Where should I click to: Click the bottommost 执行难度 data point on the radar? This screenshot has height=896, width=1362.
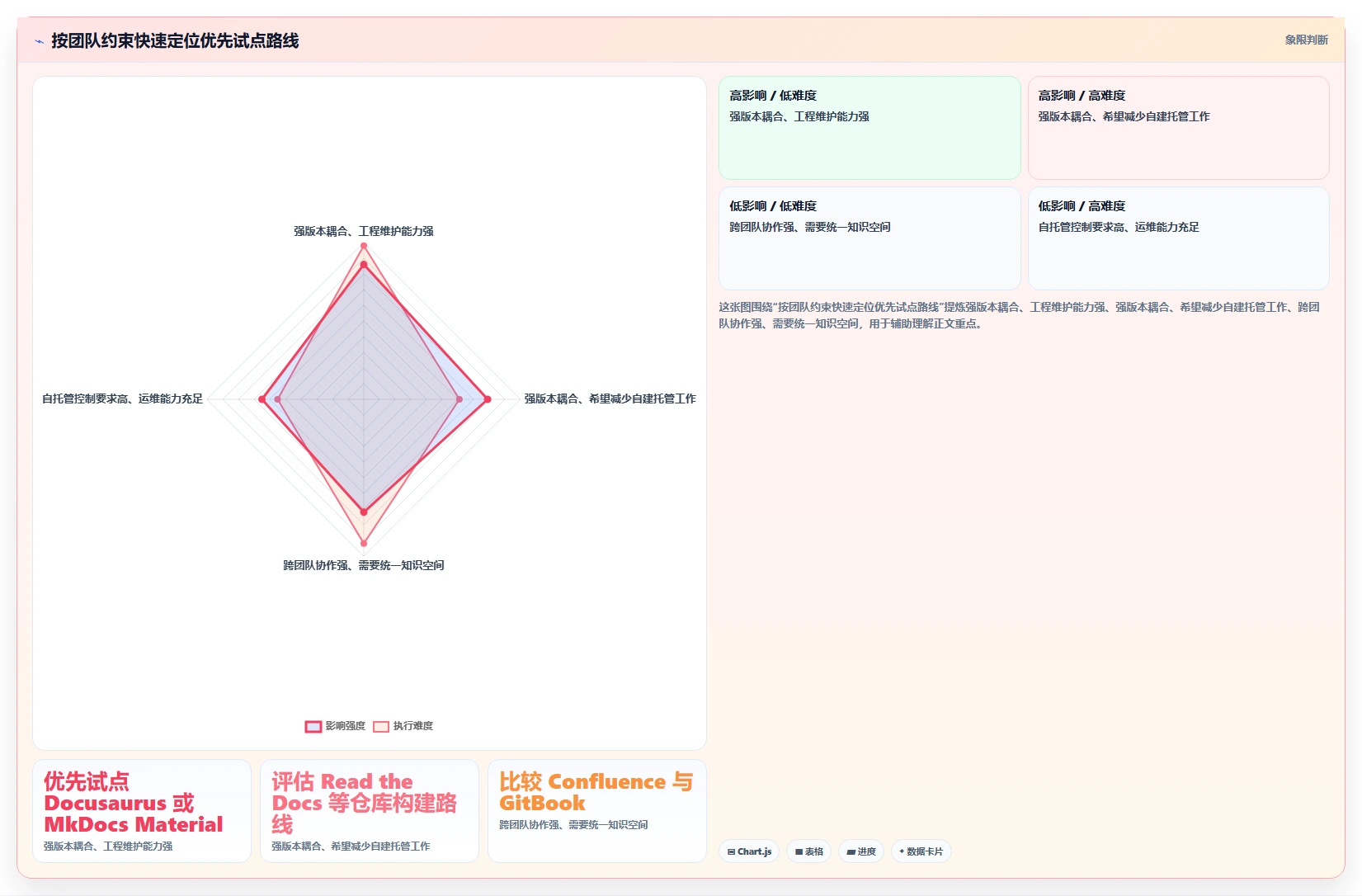click(364, 544)
